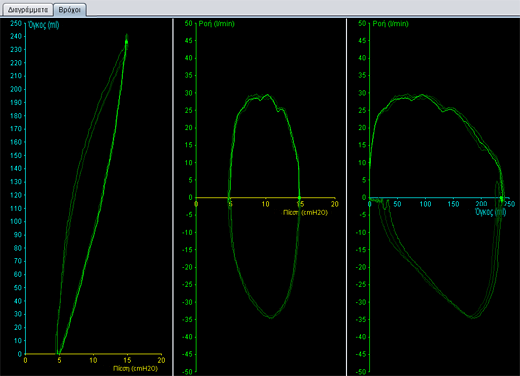520x376 pixels.
Task: Click the green marker at 15 cmH2O on middle graph
Action: [x=299, y=198]
